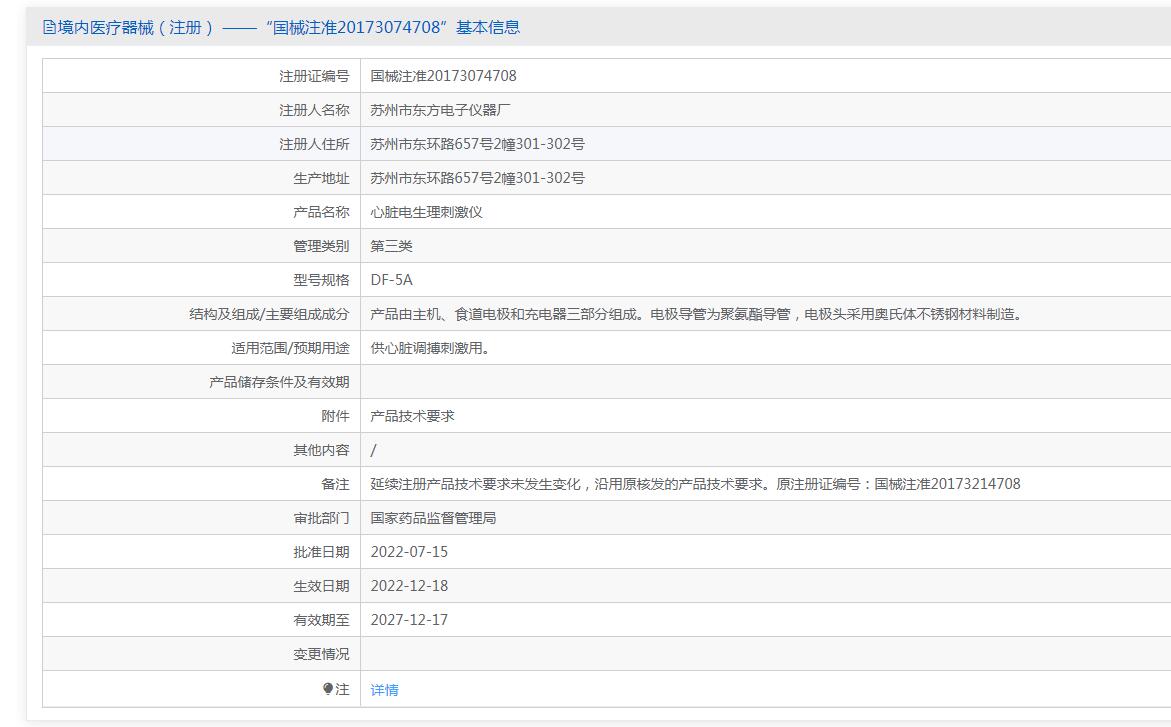Click the model specification DF-5A

(391, 280)
